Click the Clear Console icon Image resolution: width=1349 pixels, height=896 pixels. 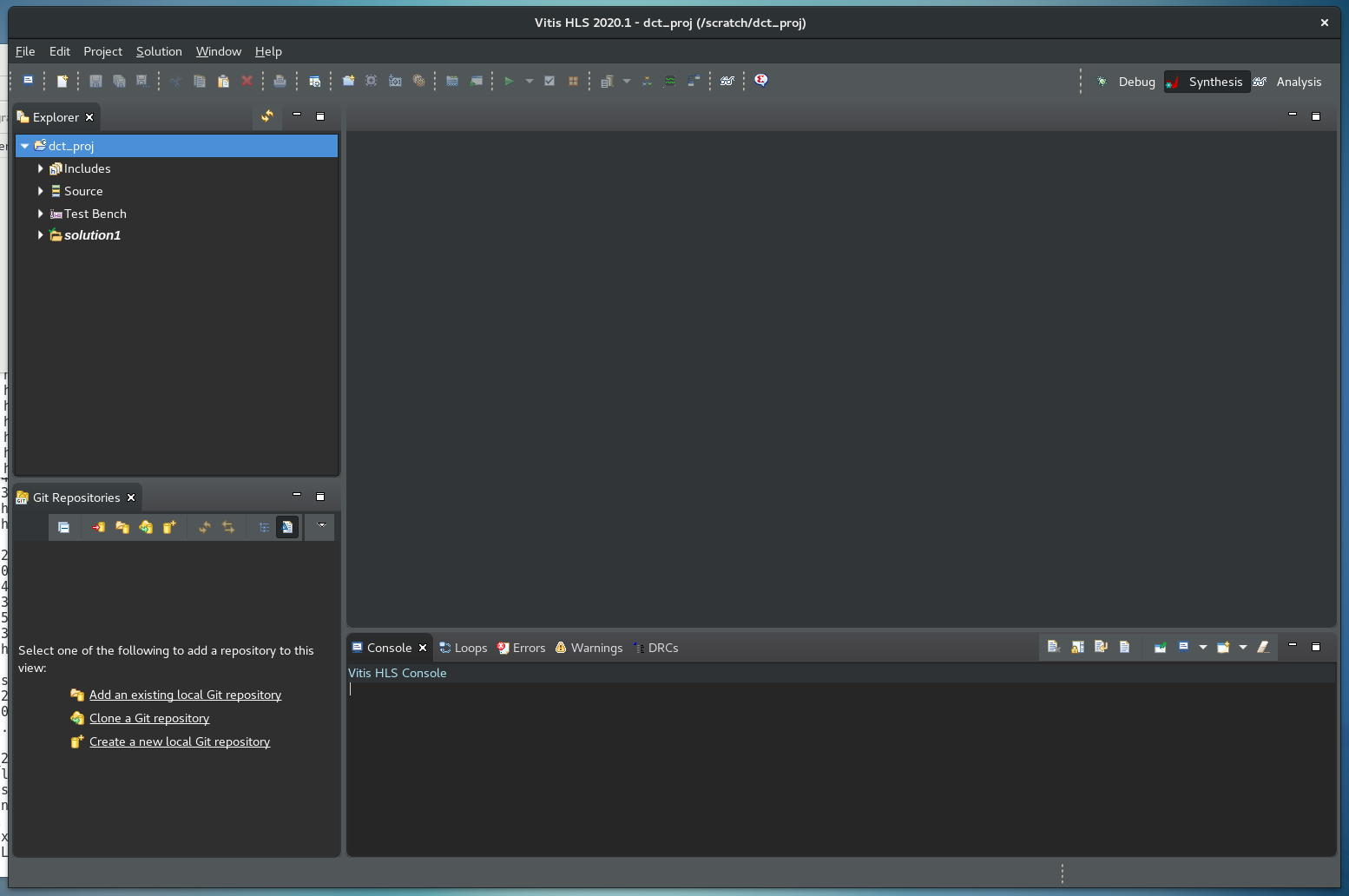pos(1054,647)
